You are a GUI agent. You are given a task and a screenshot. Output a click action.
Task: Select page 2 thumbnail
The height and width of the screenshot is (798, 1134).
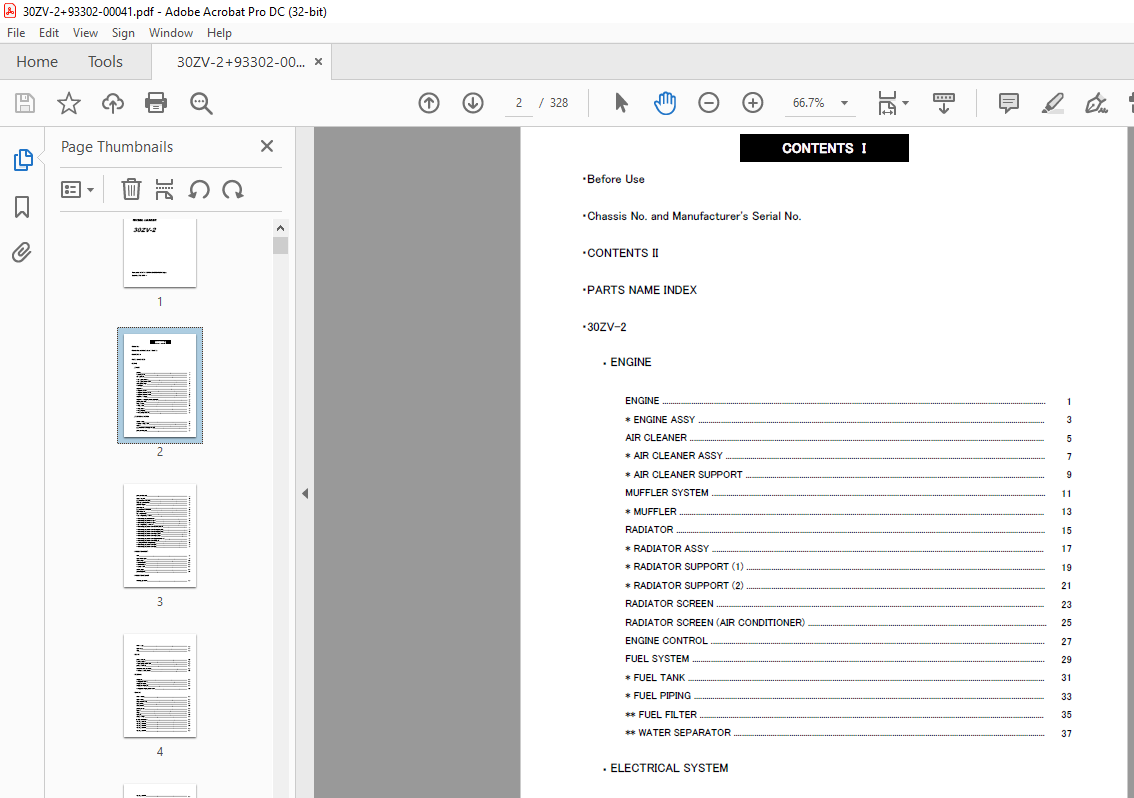click(x=160, y=385)
